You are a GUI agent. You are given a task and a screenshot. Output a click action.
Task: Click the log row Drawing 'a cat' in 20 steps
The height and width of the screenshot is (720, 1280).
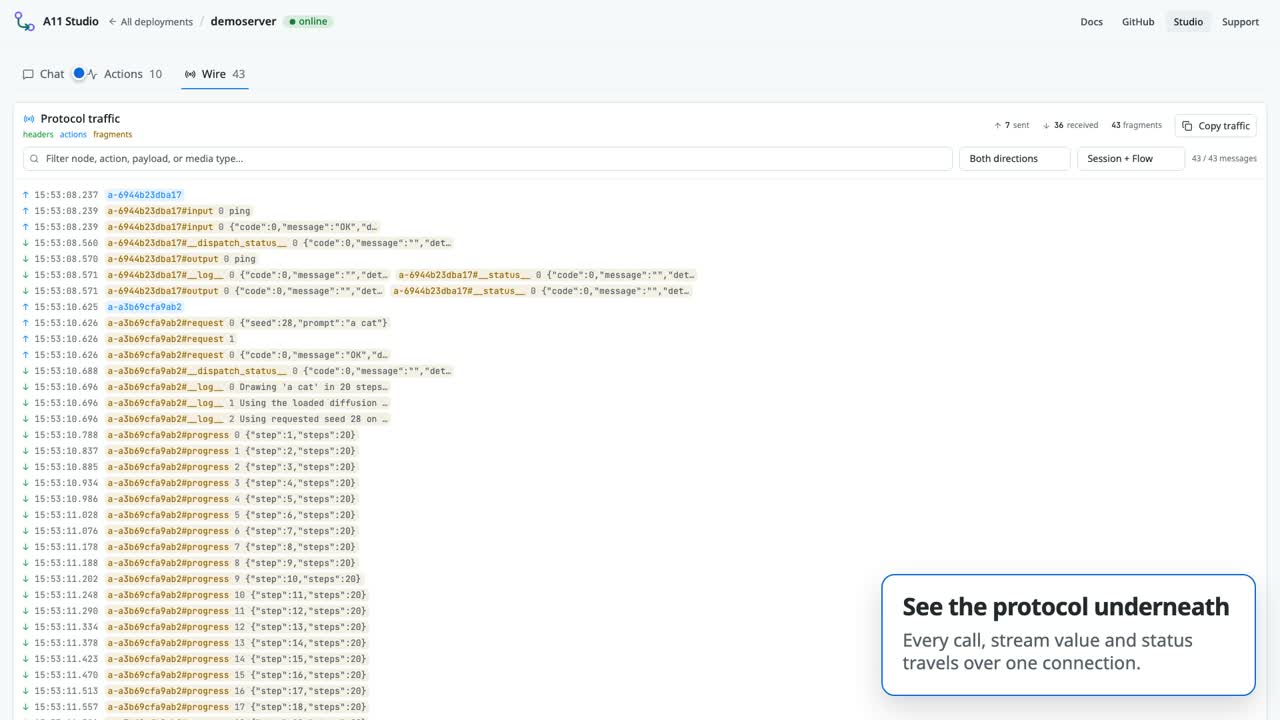[x=248, y=387]
